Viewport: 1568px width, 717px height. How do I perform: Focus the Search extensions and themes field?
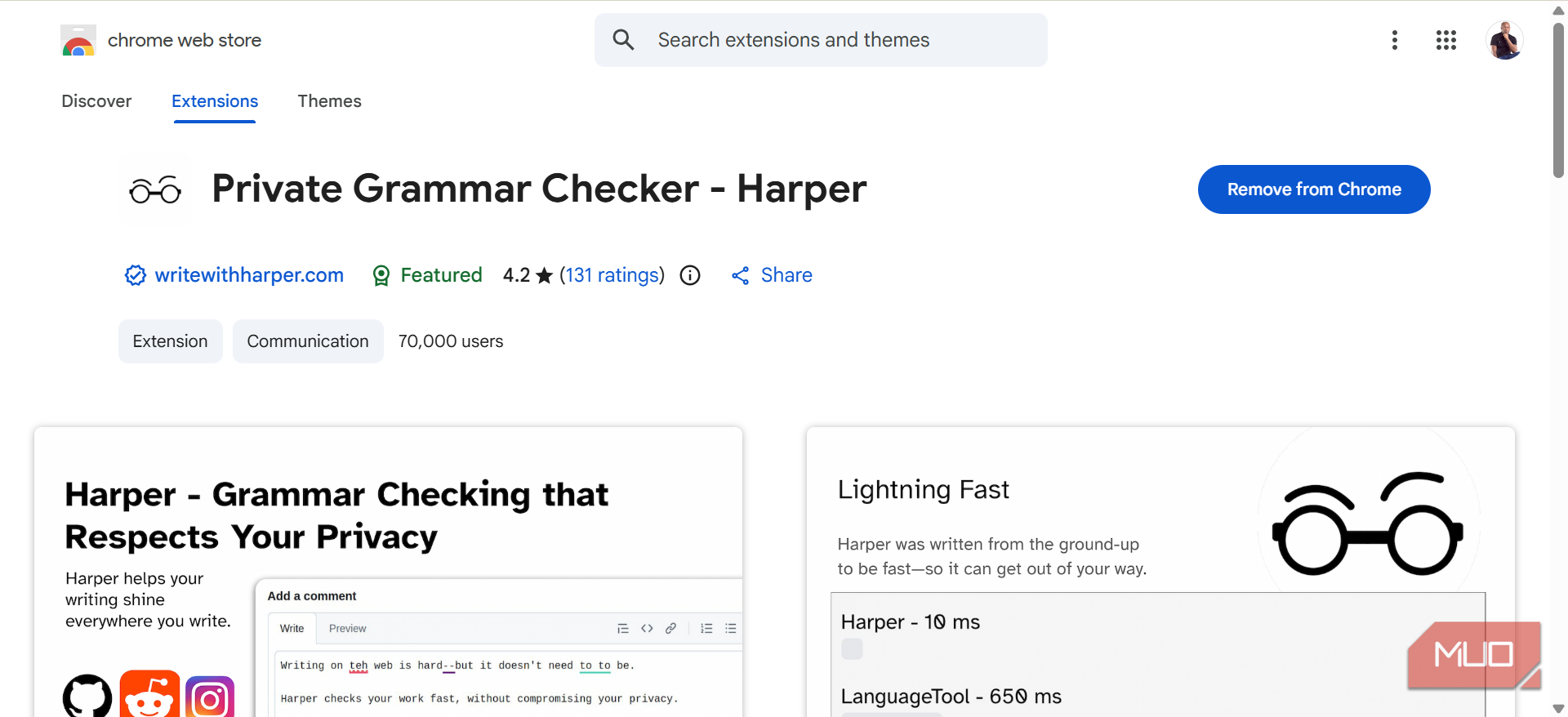click(x=821, y=40)
